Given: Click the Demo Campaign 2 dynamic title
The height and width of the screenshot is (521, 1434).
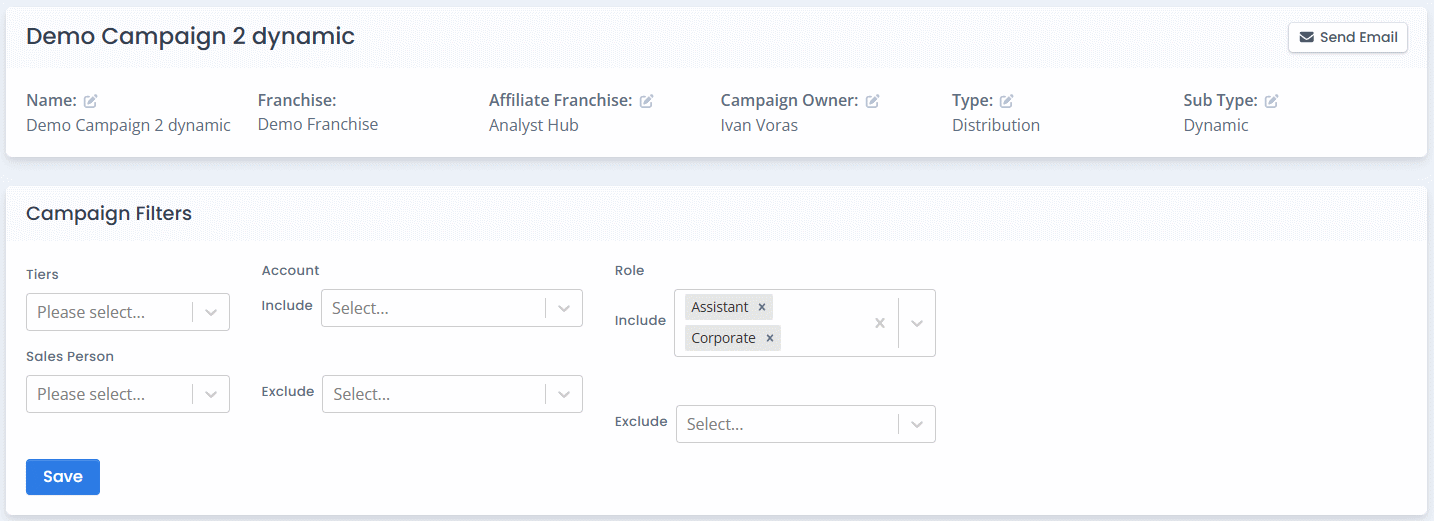Looking at the screenshot, I should click(190, 37).
